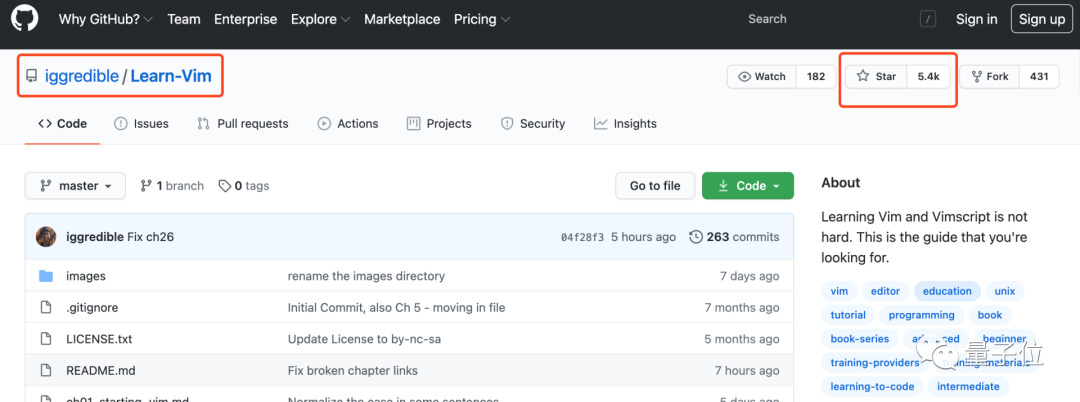
Task: Open the iggredible owner link
Action: [x=82, y=76]
